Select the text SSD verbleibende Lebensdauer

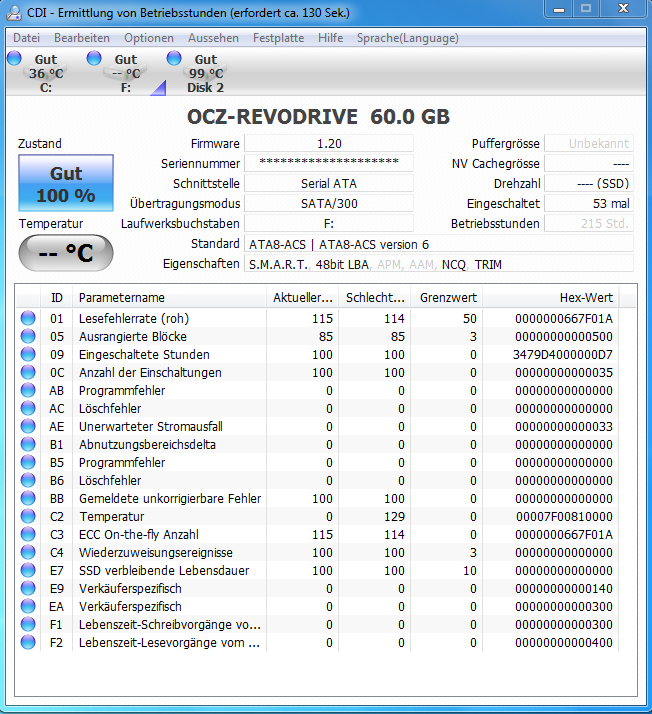pos(164,570)
